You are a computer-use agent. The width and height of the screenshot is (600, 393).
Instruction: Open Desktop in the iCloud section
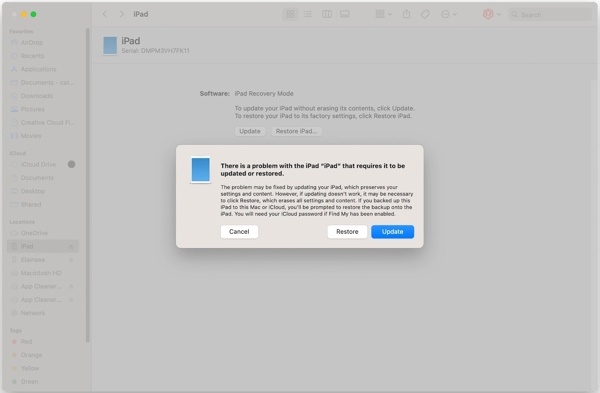pyautogui.click(x=43, y=191)
